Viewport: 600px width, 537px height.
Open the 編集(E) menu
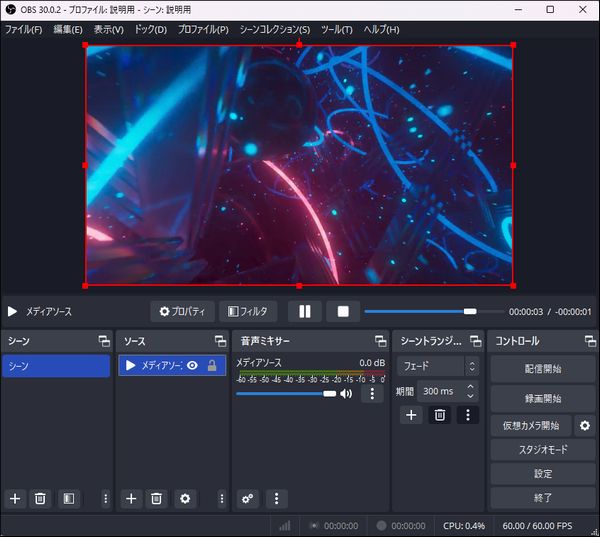tap(68, 29)
